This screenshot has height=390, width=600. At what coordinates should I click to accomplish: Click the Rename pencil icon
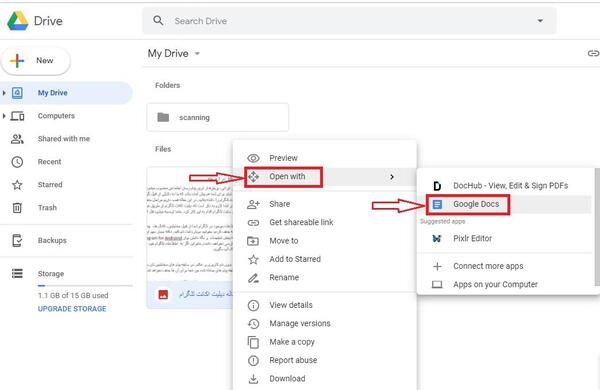tap(253, 278)
